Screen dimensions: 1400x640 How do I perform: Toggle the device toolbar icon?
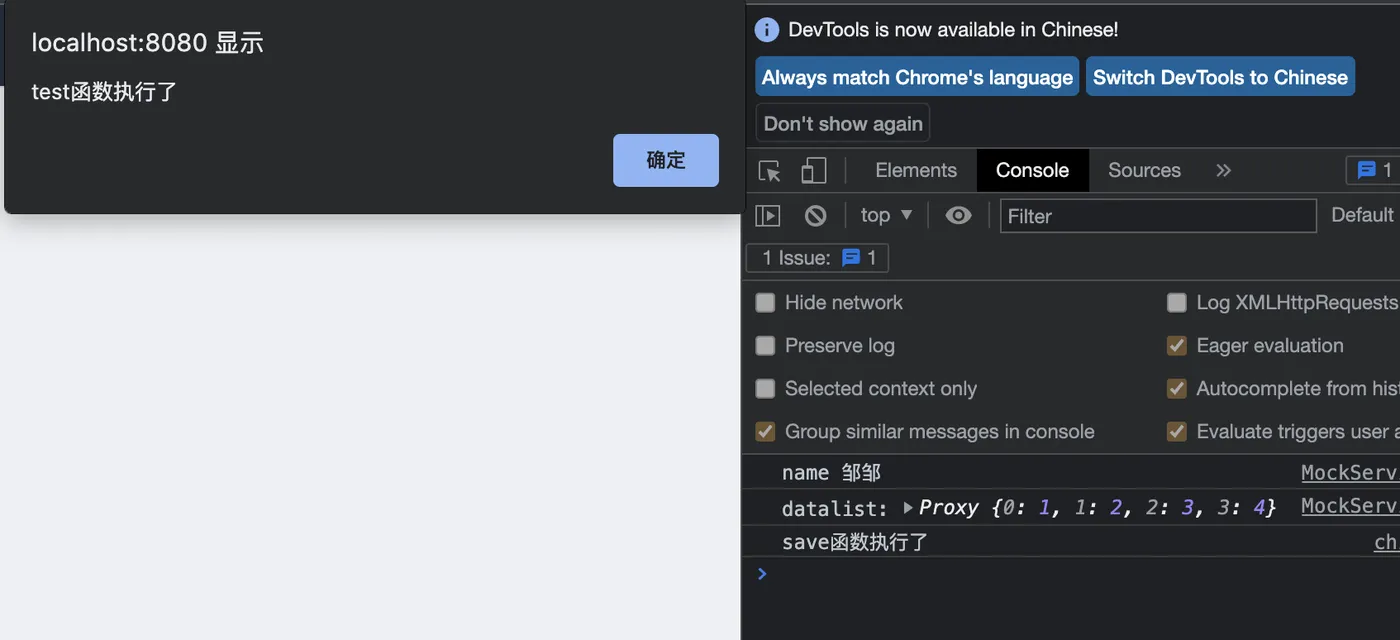coord(814,171)
